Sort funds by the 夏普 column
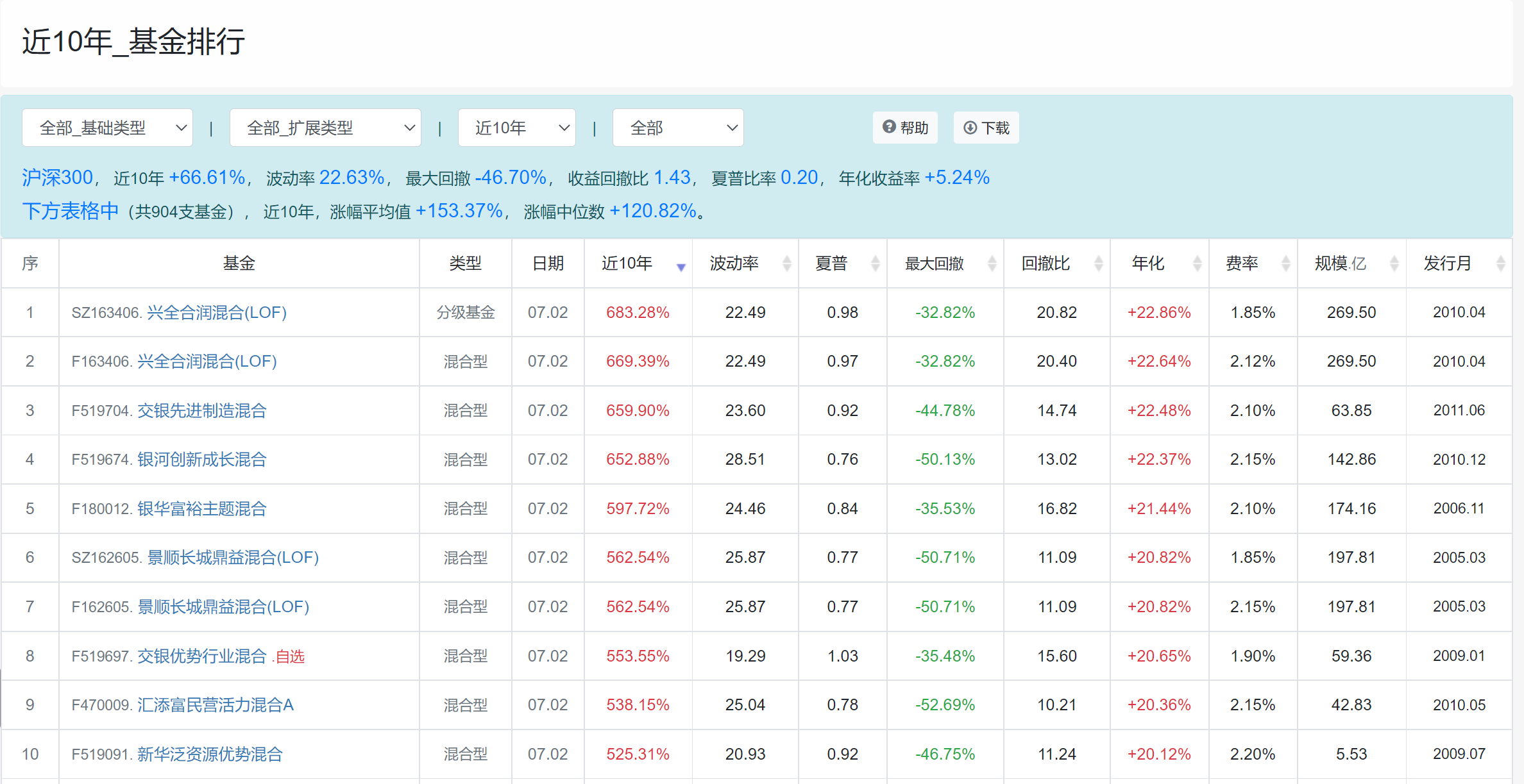This screenshot has height=784, width=1524. click(875, 263)
